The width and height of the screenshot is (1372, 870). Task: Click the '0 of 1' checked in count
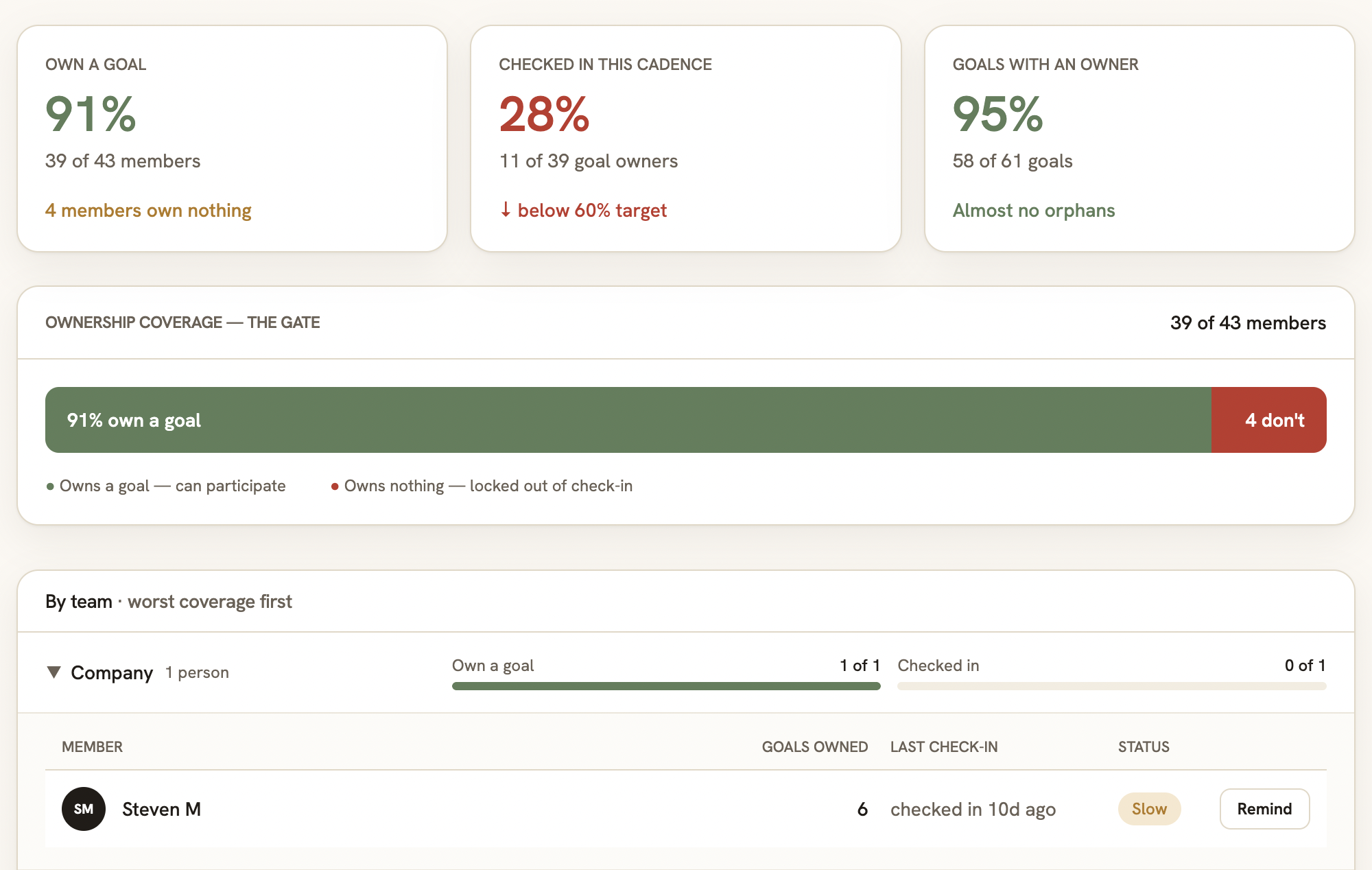[x=1305, y=665]
